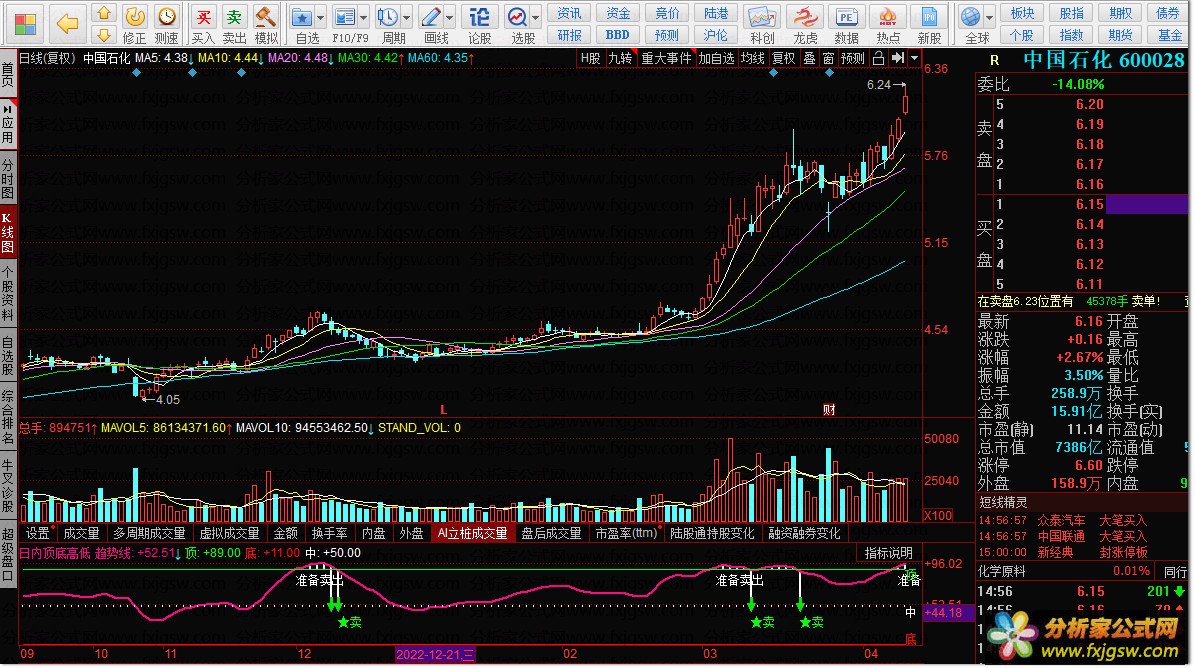Screen dimensions: 1195x668
Task: Click the 期货 button
Action: (1120, 35)
